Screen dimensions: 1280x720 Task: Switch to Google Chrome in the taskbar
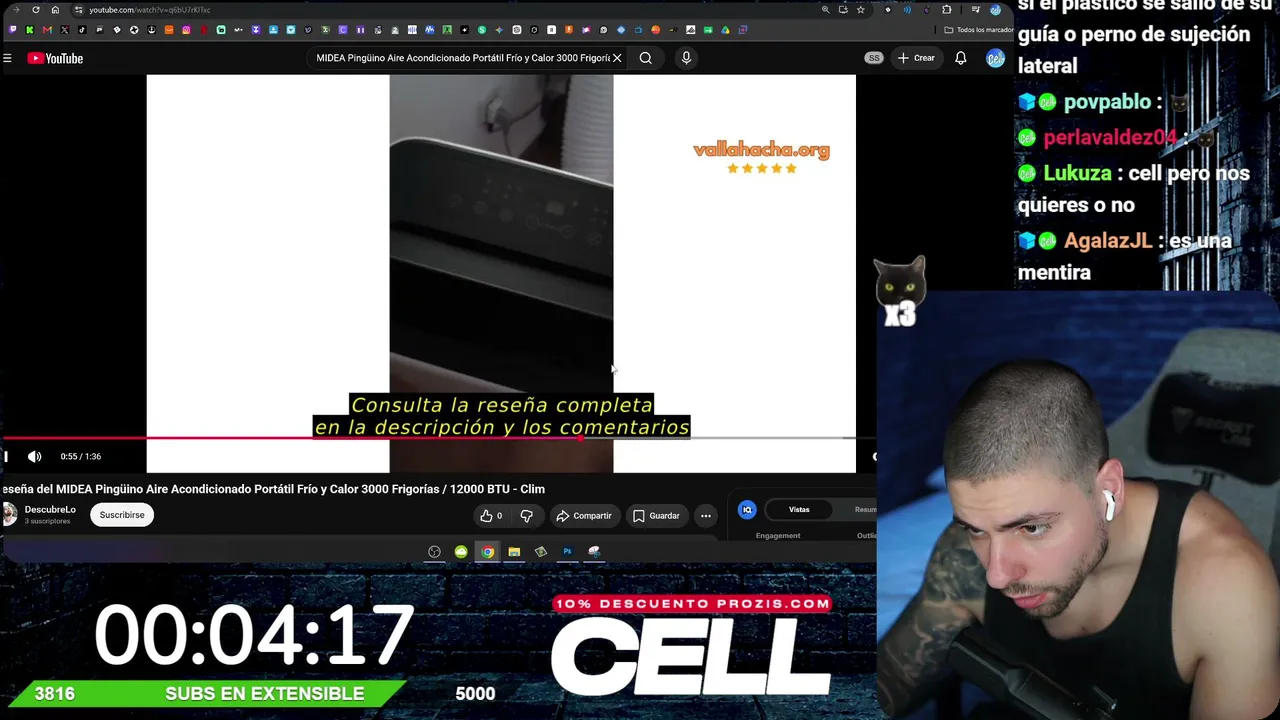click(487, 552)
